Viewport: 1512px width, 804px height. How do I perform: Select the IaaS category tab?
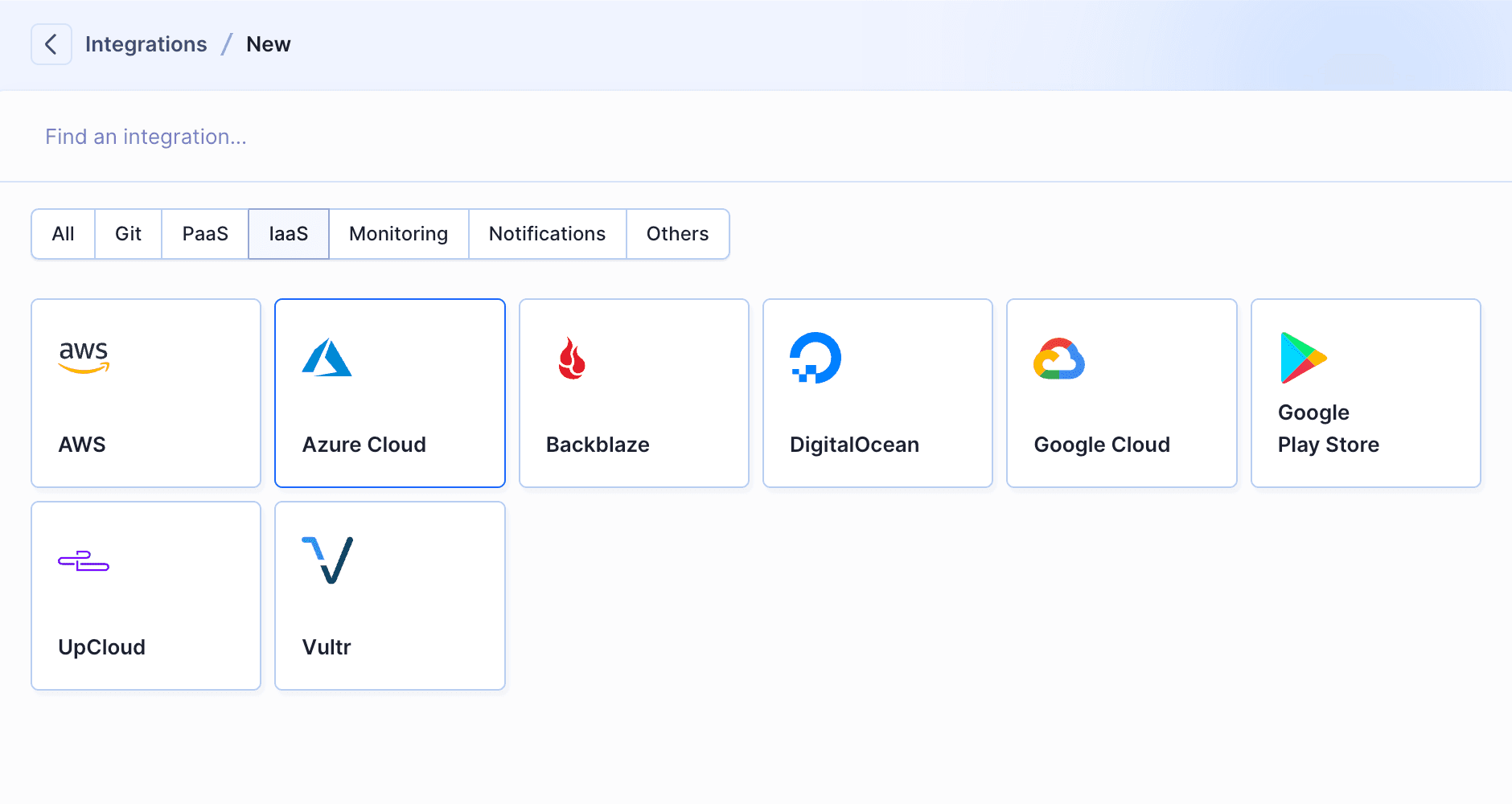coord(289,234)
